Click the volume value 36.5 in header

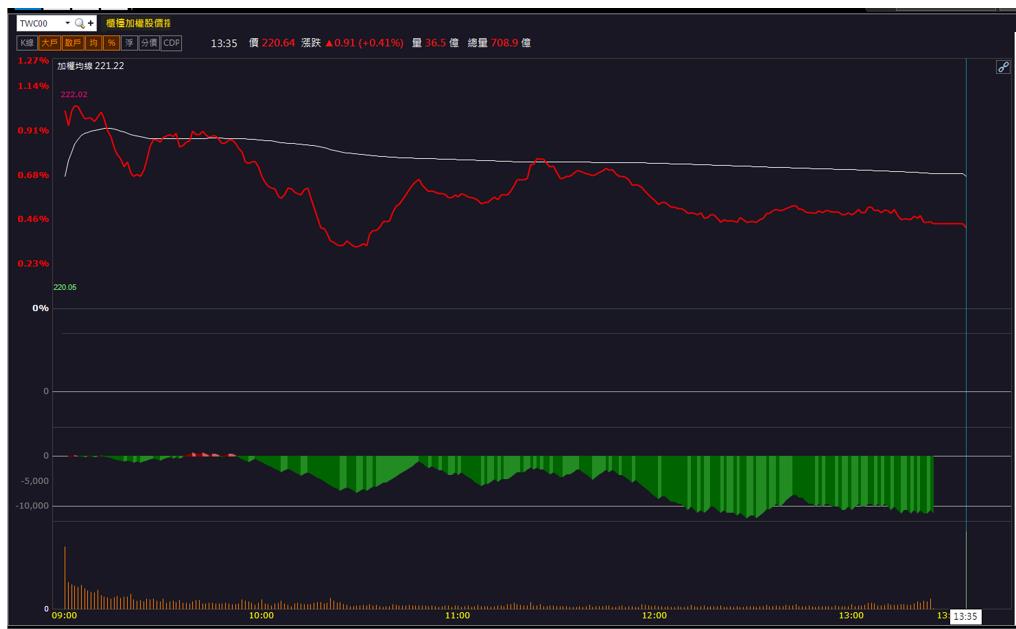435,43
